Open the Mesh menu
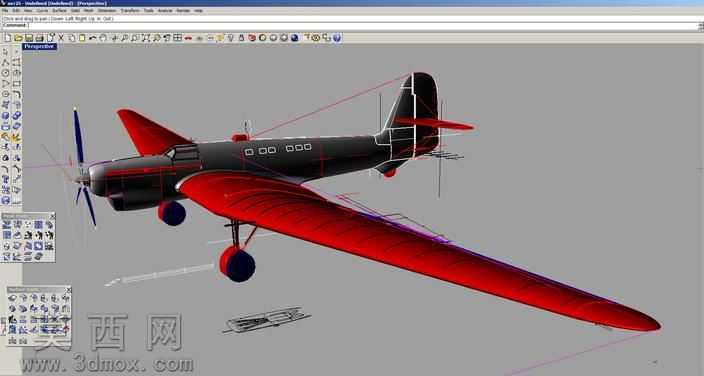704x376 pixels. click(x=89, y=10)
